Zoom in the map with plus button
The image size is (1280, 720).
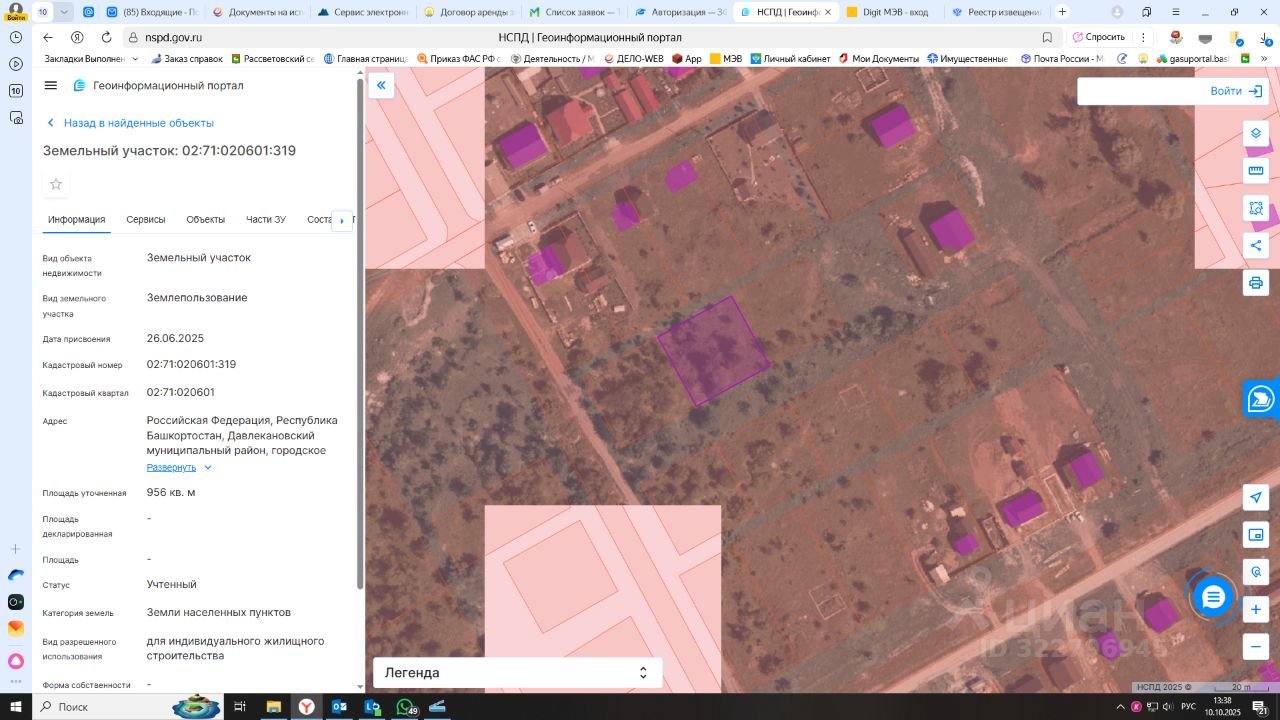[1256, 609]
